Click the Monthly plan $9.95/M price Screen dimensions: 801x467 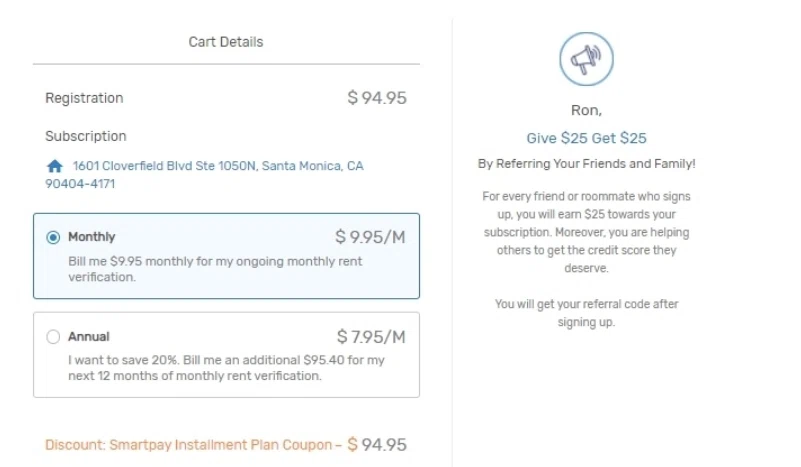370,237
